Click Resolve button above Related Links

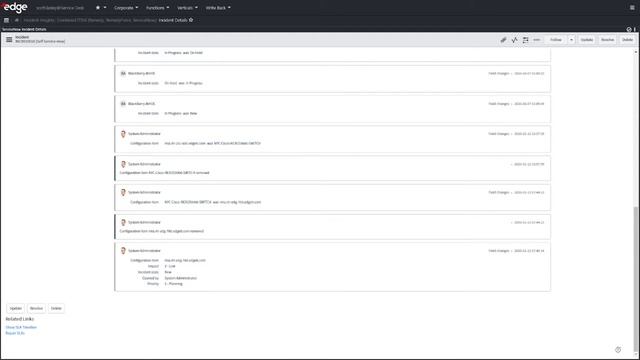[x=36, y=308]
